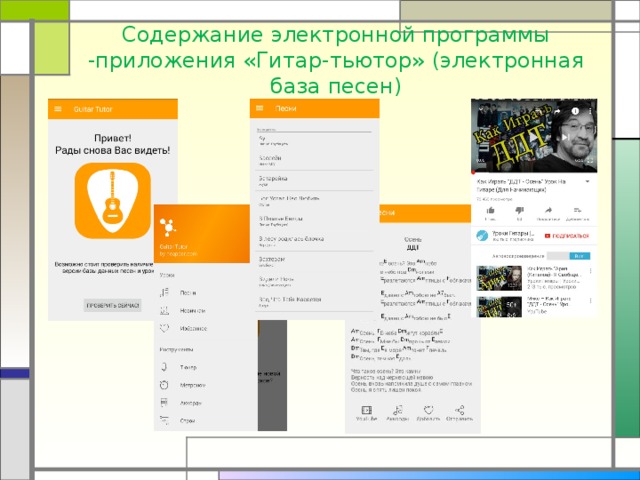The width and height of the screenshot is (640, 480).
Task: Click the video title Как Играть ДДТ
Action: [522, 185]
